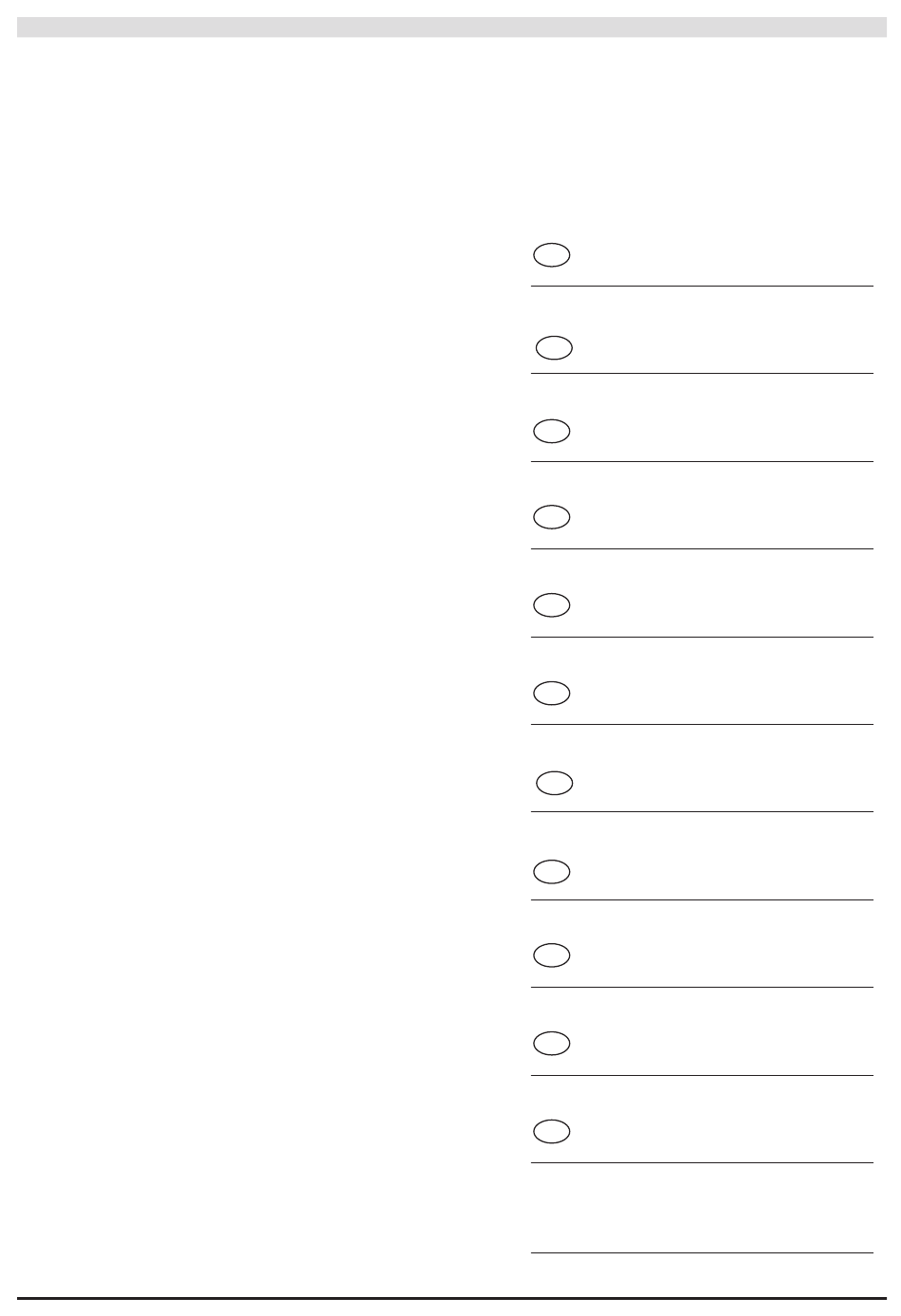The height and width of the screenshot is (1316, 901).
Task: Mark the third oval bubble from the top
Action: coord(551,431)
